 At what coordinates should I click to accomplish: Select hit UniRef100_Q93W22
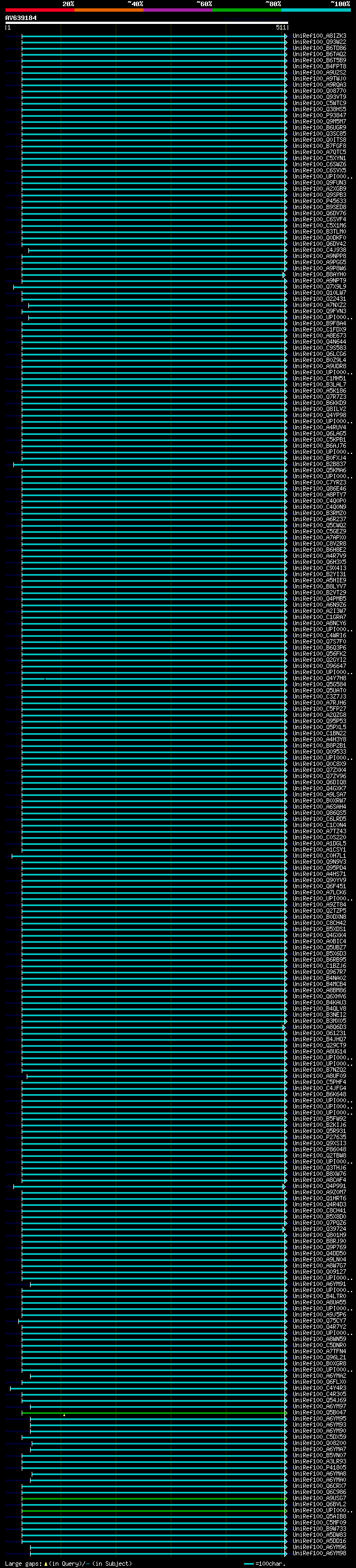[319, 42]
